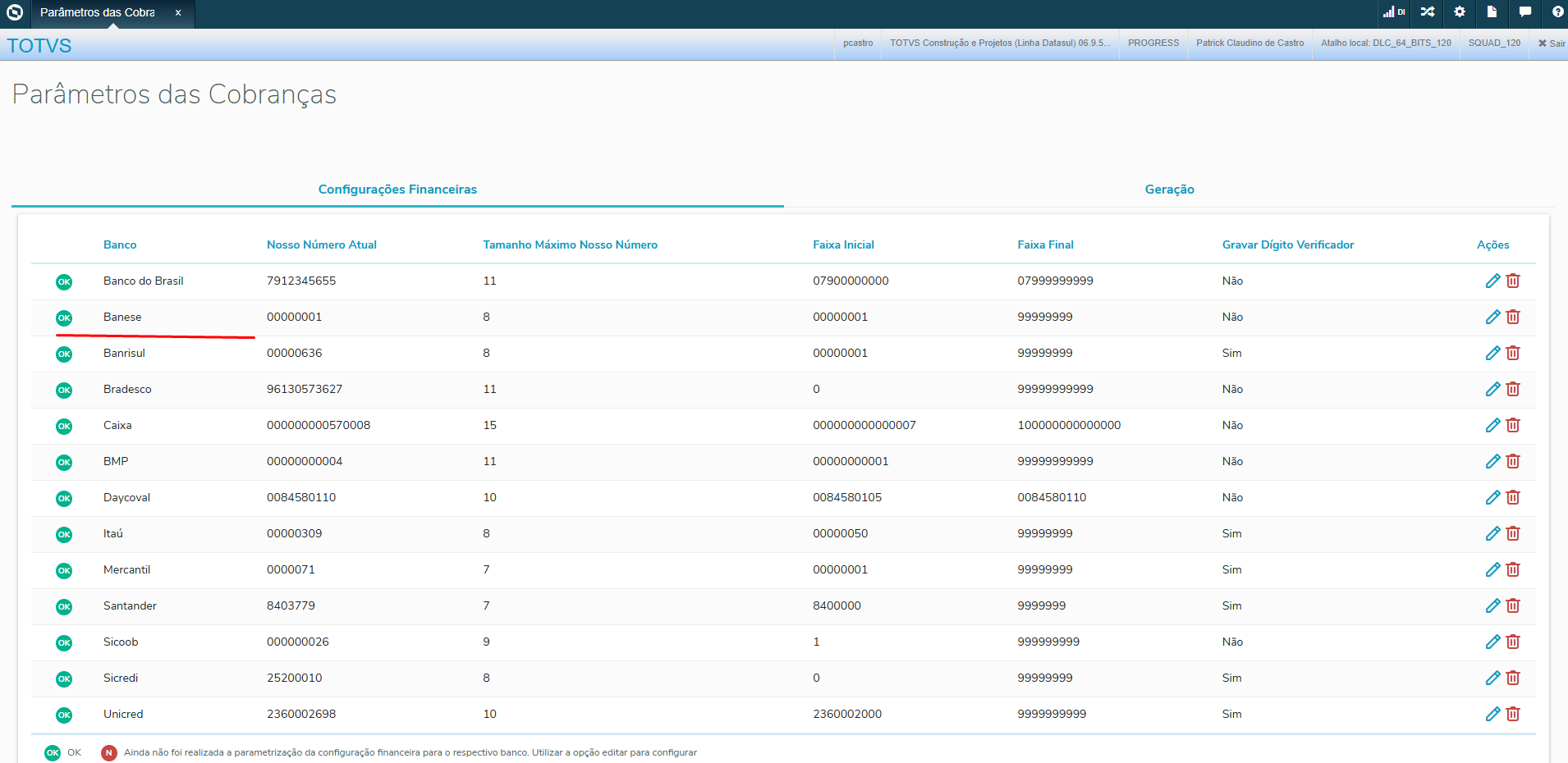Edit the Bradesco parameters
The image size is (1568, 763).
1492,389
